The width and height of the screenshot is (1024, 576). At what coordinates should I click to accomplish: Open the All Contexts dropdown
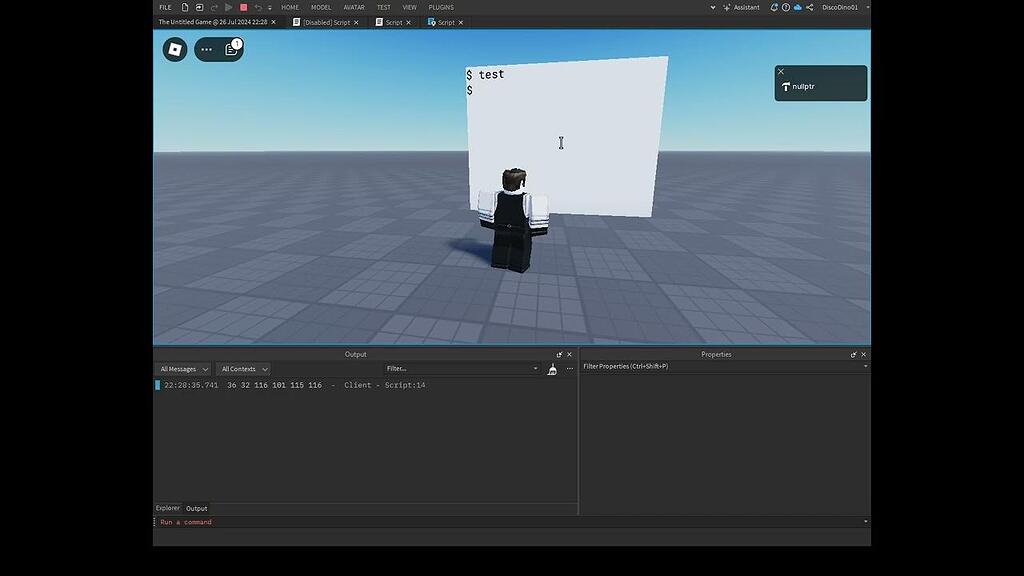(243, 369)
